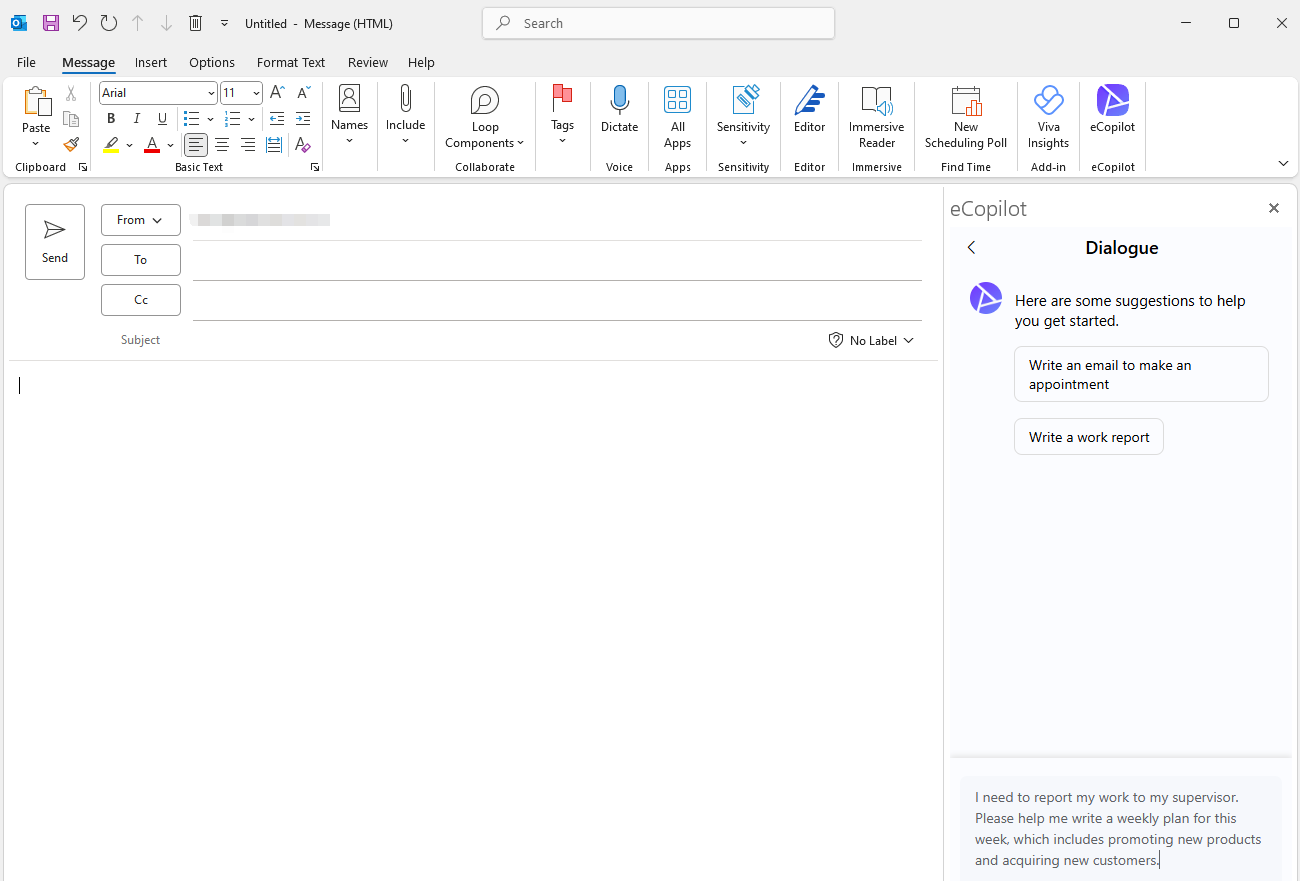
Task: Expand the From sender dropdown
Action: tap(140, 220)
